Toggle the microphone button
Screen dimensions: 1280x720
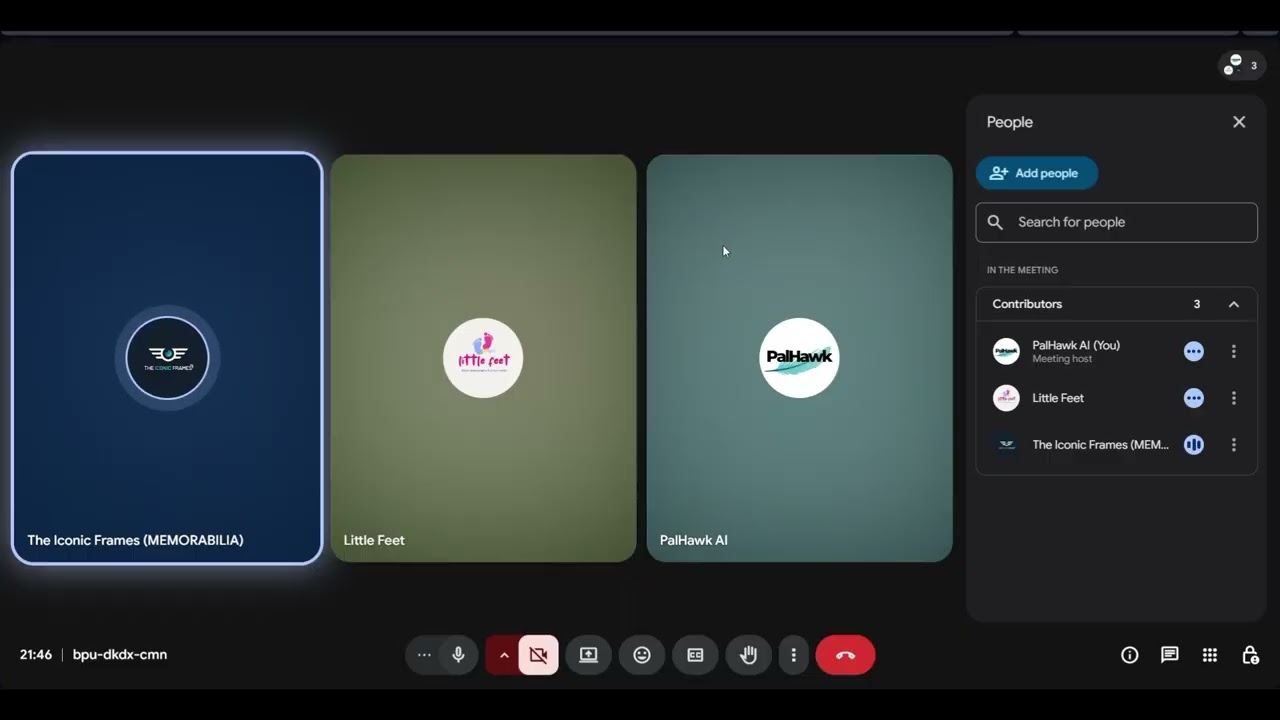coord(458,655)
